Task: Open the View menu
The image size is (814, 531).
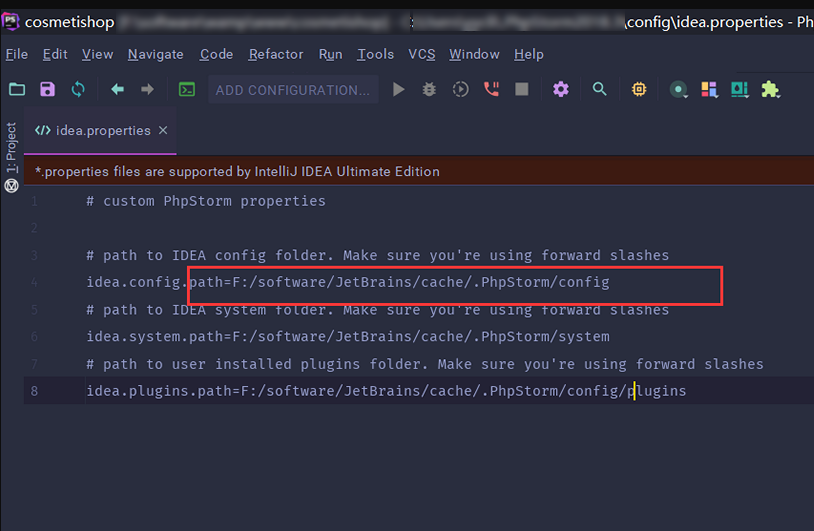Action: [98, 54]
